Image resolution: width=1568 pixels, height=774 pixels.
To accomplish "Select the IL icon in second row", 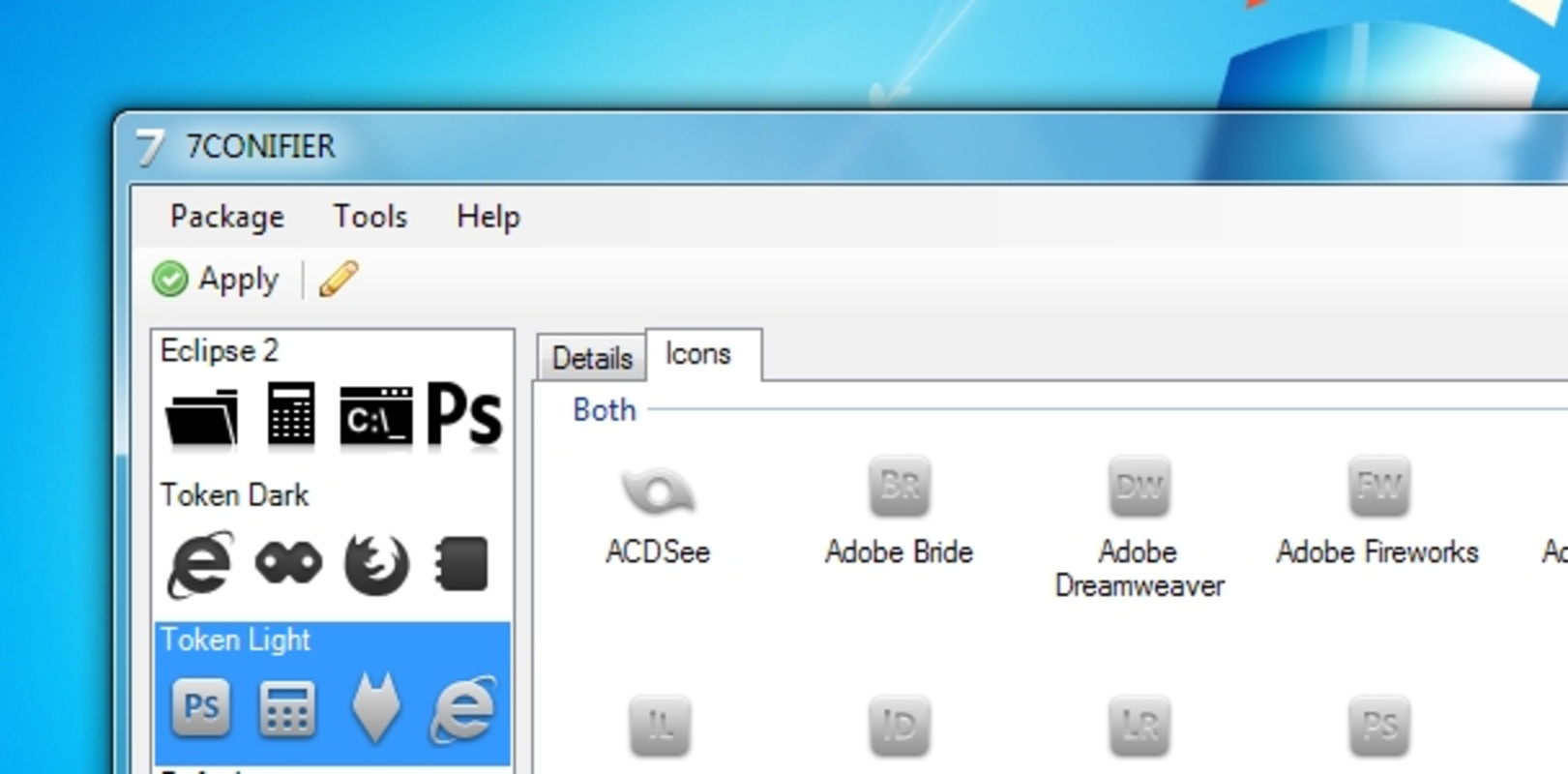I will pos(660,726).
